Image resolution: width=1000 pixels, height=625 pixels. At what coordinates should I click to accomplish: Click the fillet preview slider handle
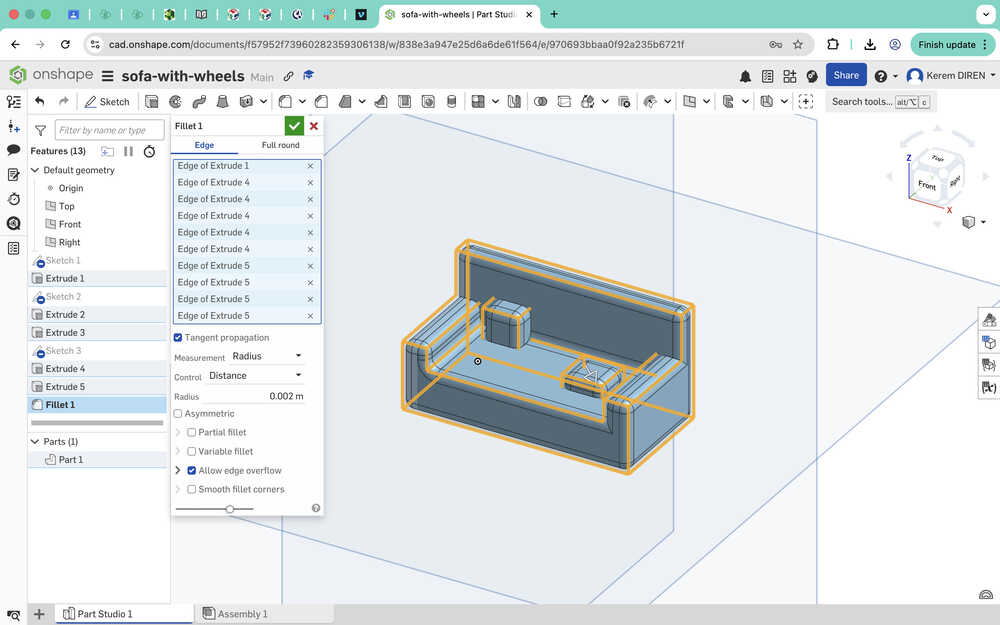point(230,509)
